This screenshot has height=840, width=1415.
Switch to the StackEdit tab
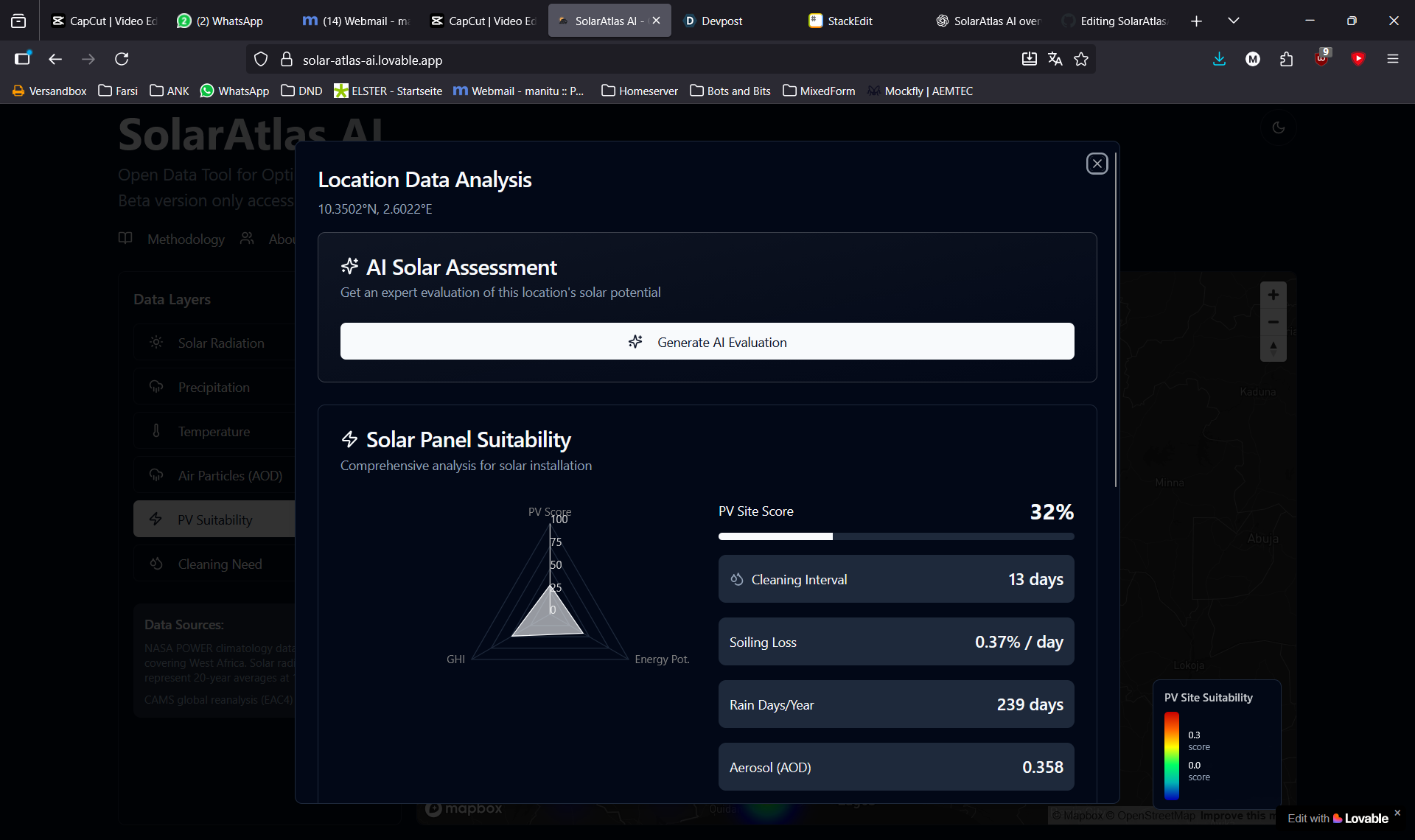(849, 21)
